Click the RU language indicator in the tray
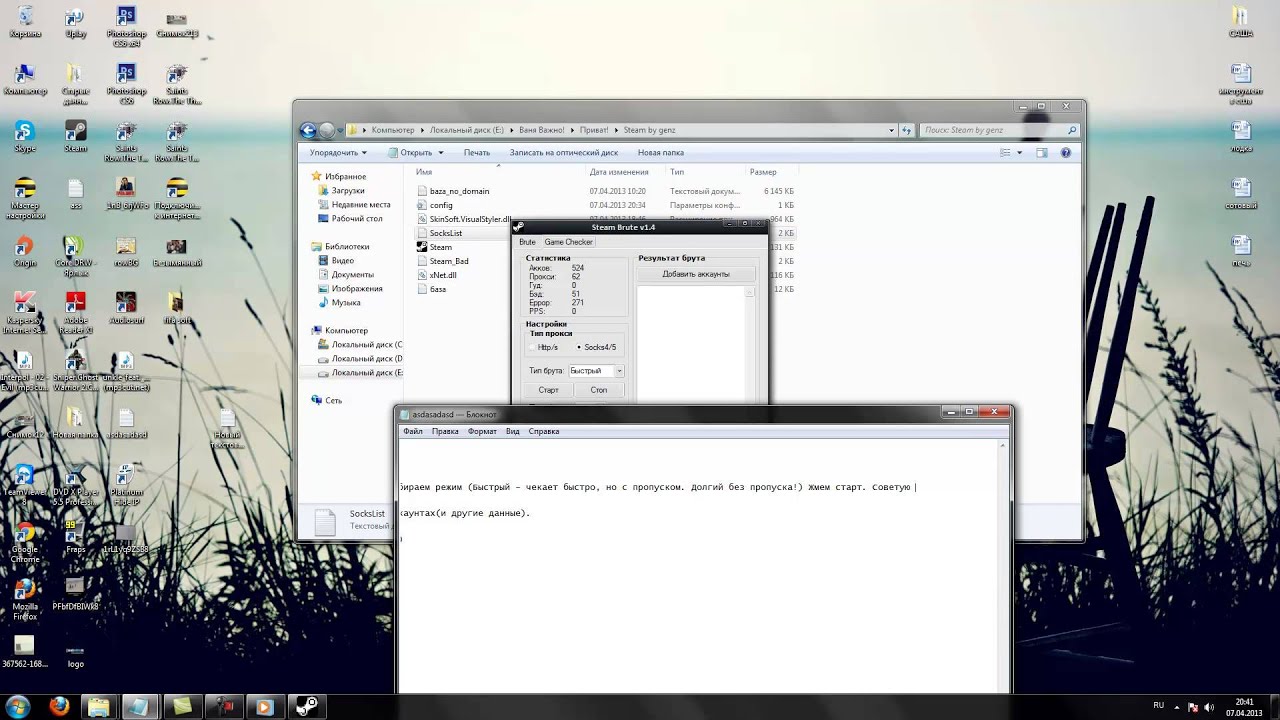 click(1159, 705)
